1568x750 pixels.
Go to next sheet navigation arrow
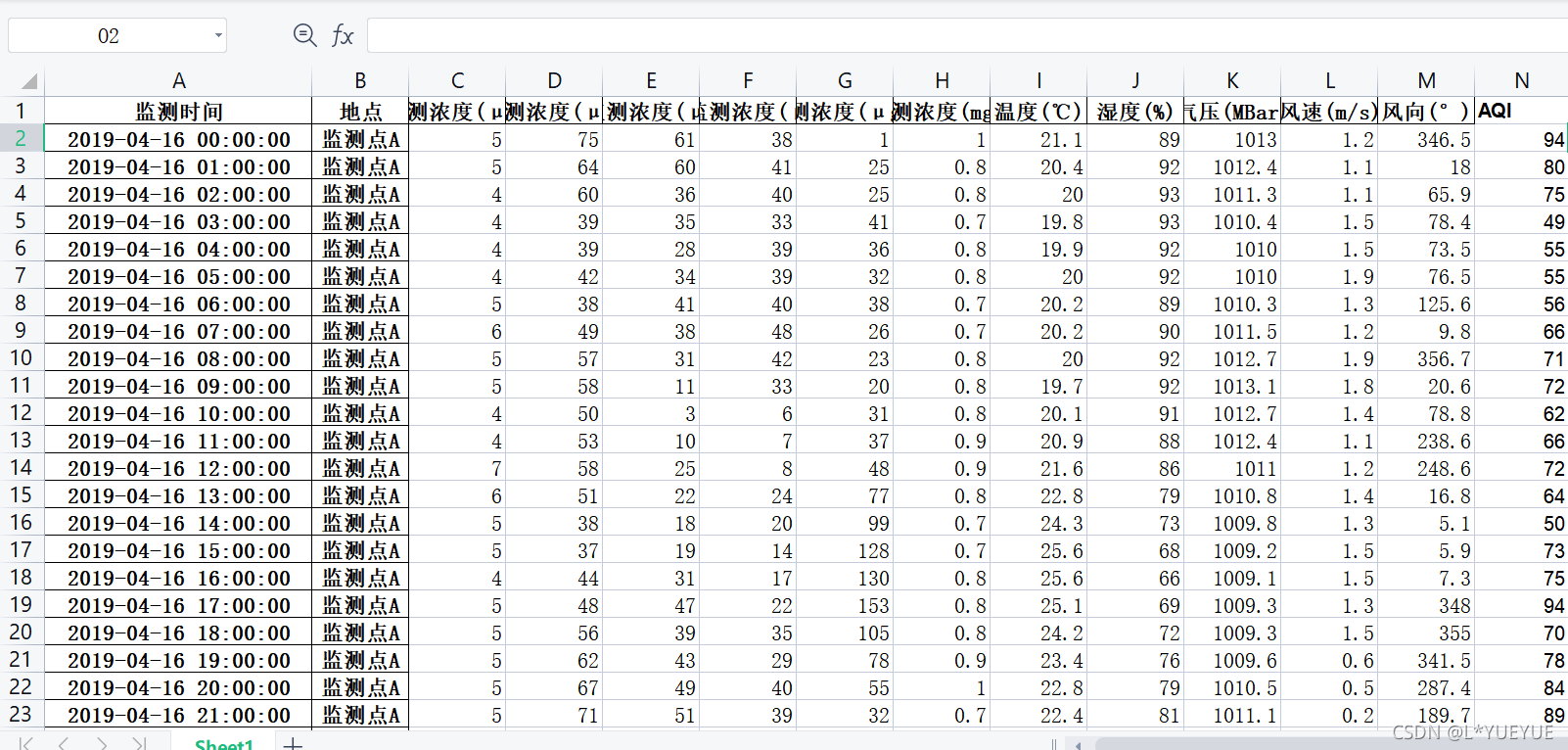102,744
